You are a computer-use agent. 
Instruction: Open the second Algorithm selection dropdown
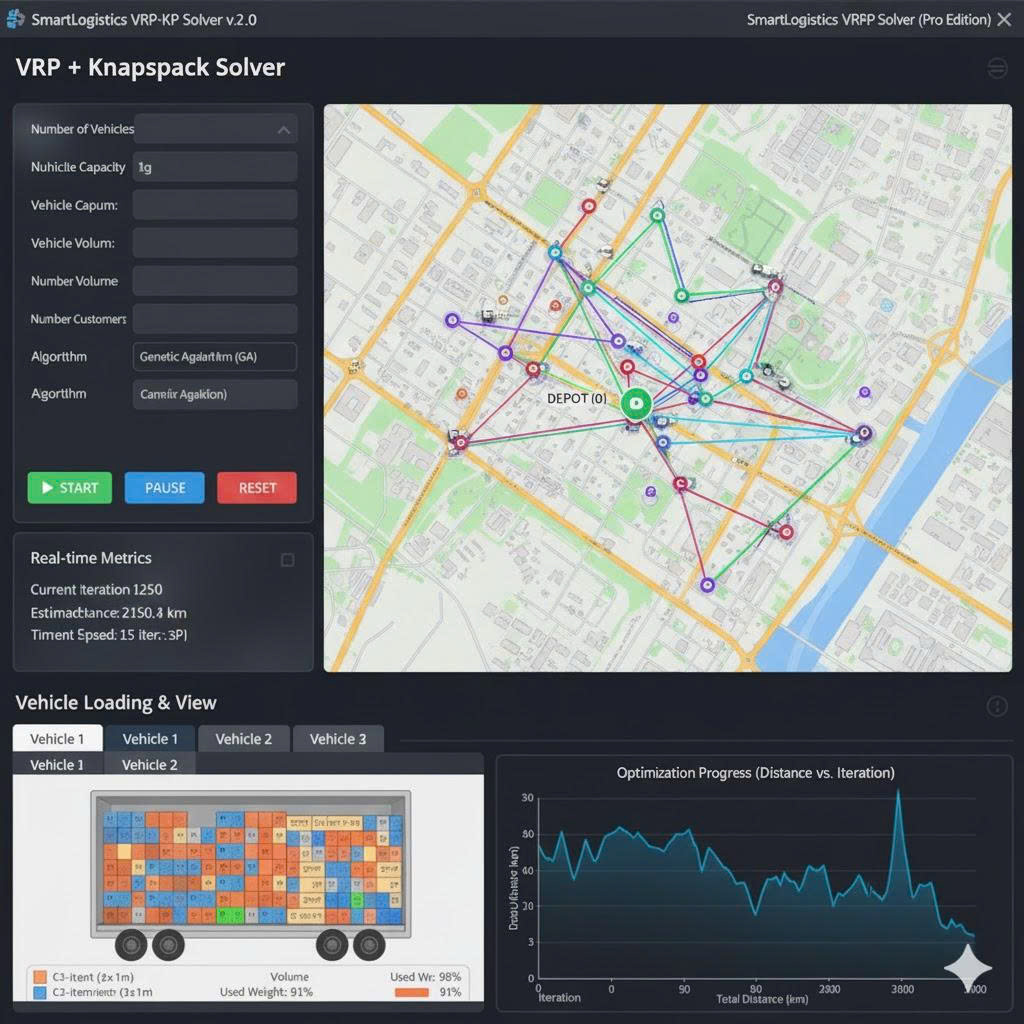pos(214,393)
